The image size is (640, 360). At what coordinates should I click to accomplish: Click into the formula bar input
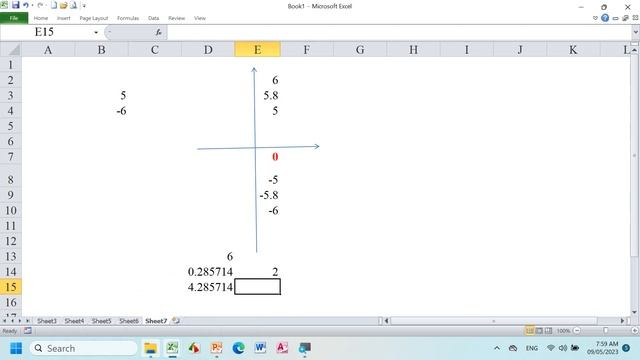[398, 32]
